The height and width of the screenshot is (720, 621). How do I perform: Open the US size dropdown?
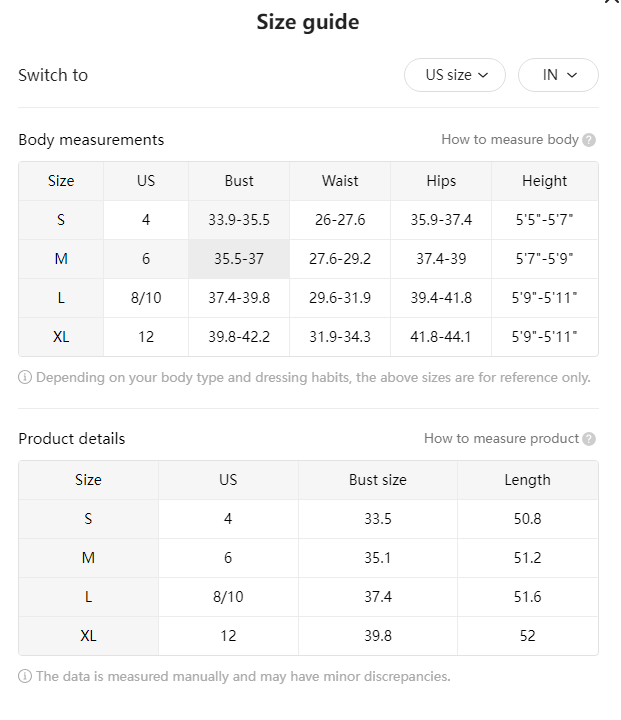[x=455, y=75]
